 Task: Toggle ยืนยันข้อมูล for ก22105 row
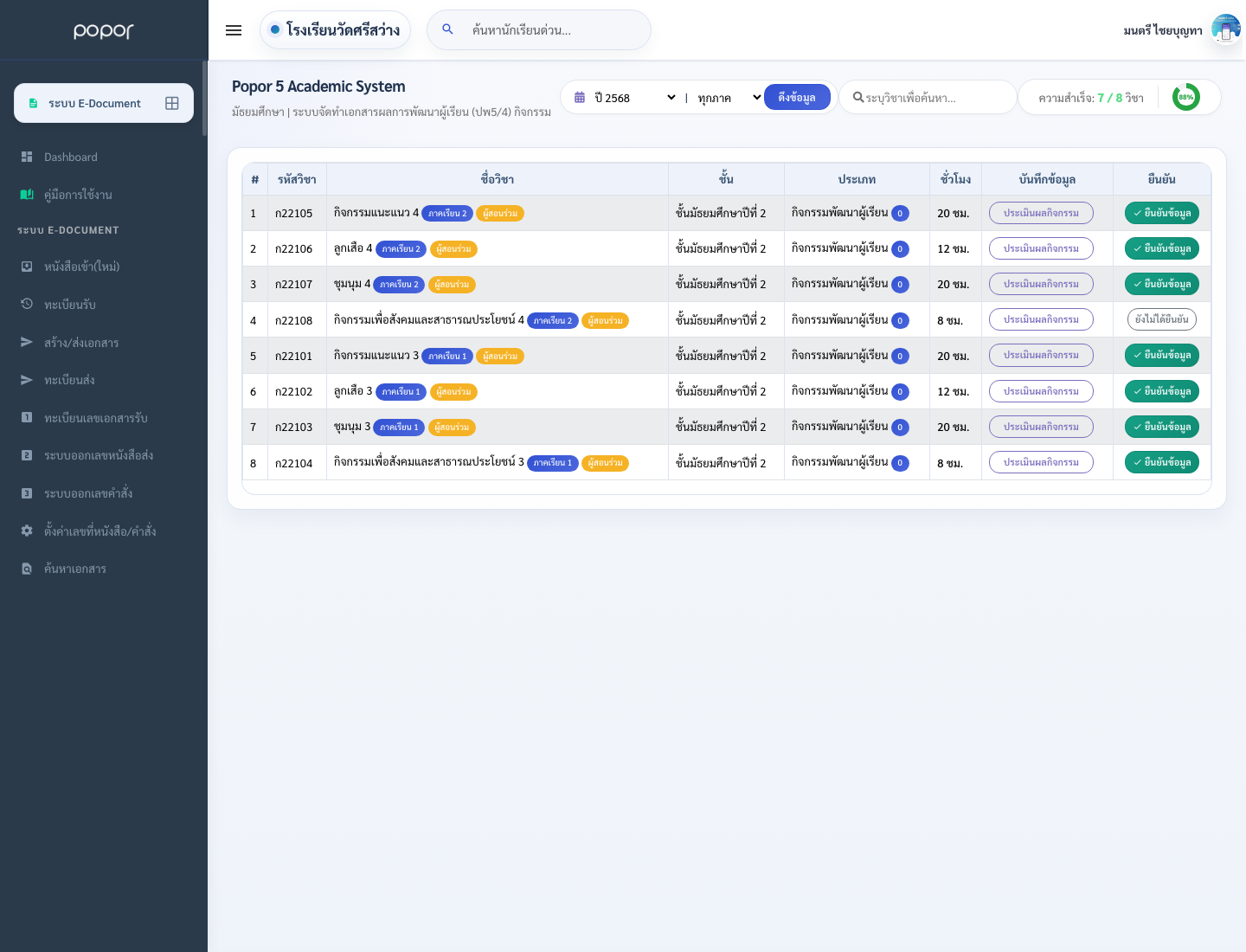pyautogui.click(x=1162, y=213)
